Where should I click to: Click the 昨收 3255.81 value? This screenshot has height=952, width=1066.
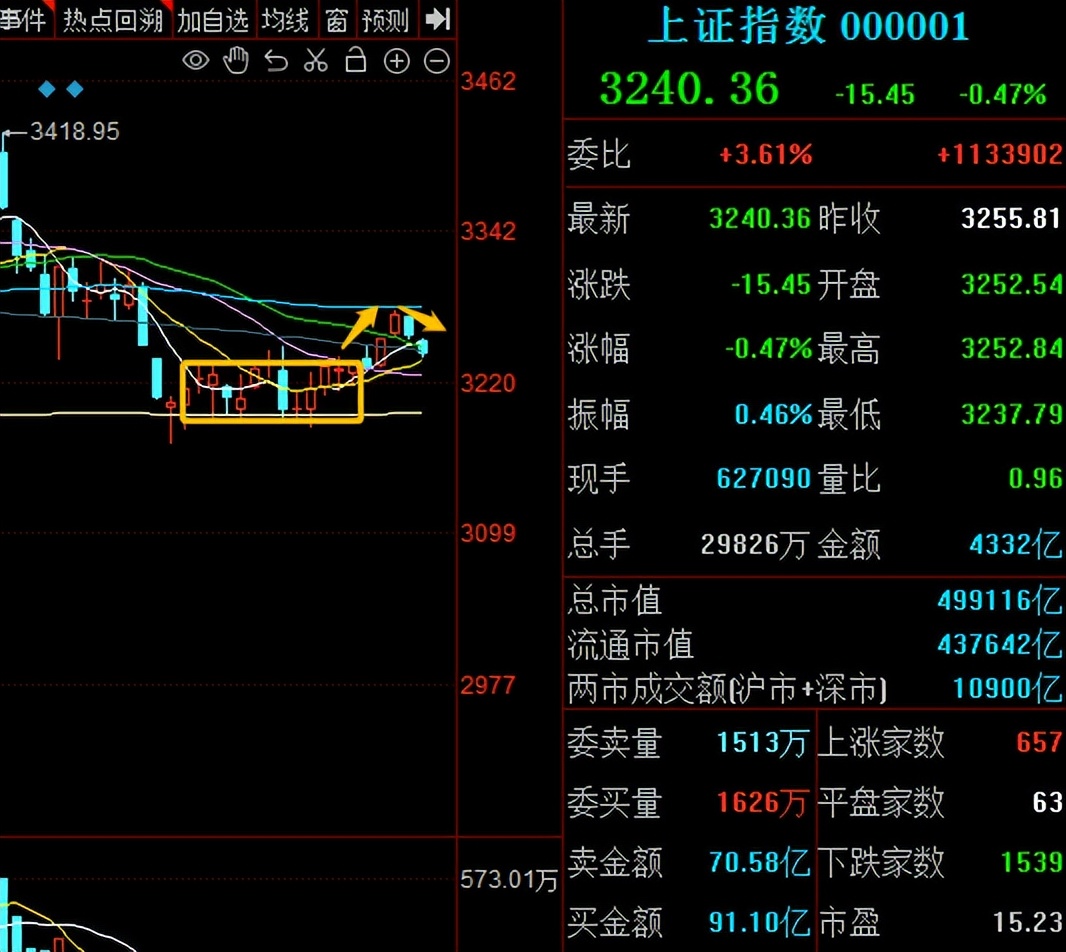click(x=1010, y=218)
